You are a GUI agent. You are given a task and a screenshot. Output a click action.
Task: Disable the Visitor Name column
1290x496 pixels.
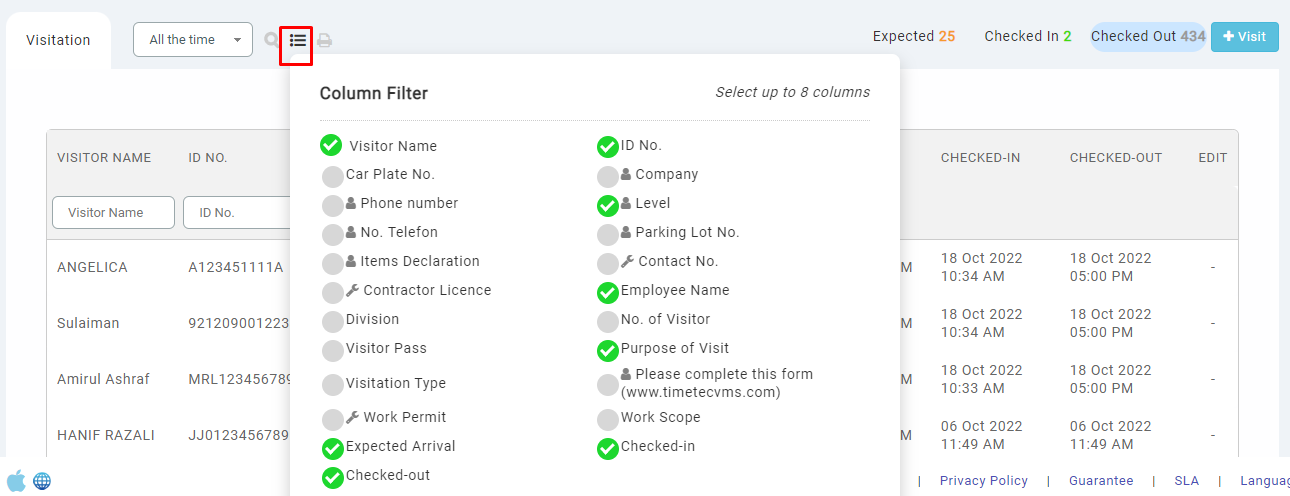331,146
